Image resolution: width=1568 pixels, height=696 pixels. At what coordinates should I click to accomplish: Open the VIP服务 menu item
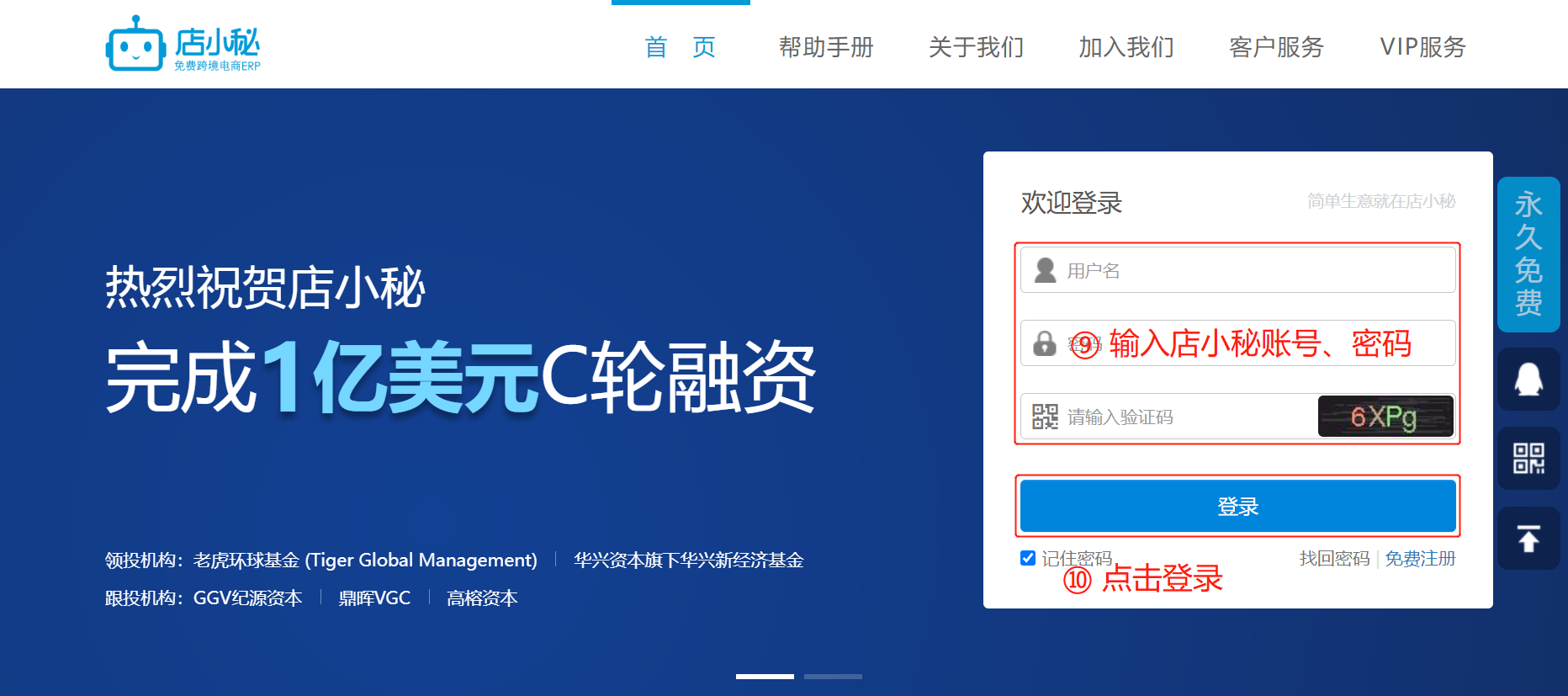point(1423,47)
